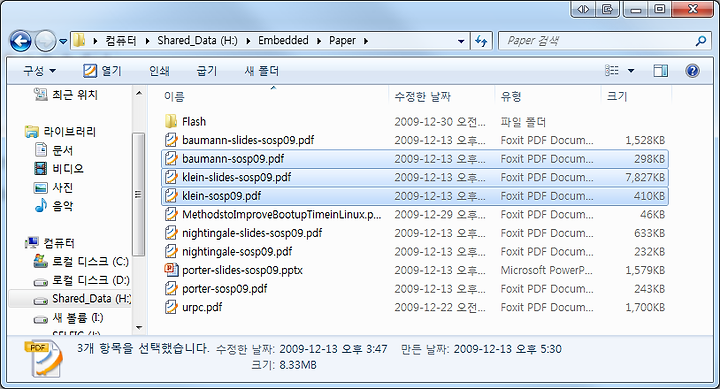Go back with the Back arrow button
The height and width of the screenshot is (389, 720).
click(x=21, y=41)
